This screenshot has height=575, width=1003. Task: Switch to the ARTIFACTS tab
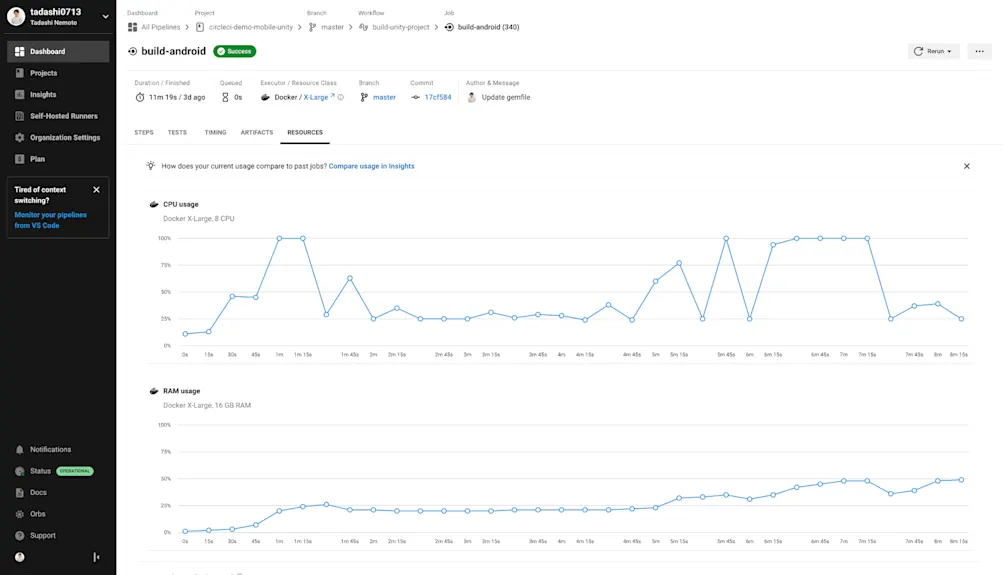coord(257,132)
